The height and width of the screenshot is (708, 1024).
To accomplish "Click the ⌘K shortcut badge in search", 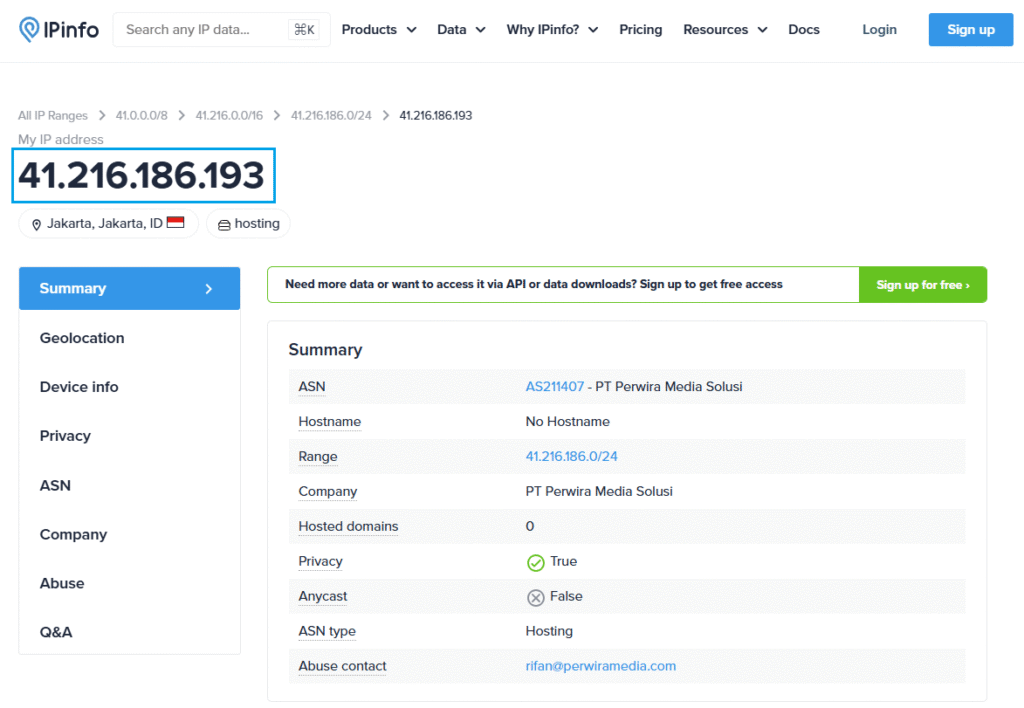I will pos(304,29).
